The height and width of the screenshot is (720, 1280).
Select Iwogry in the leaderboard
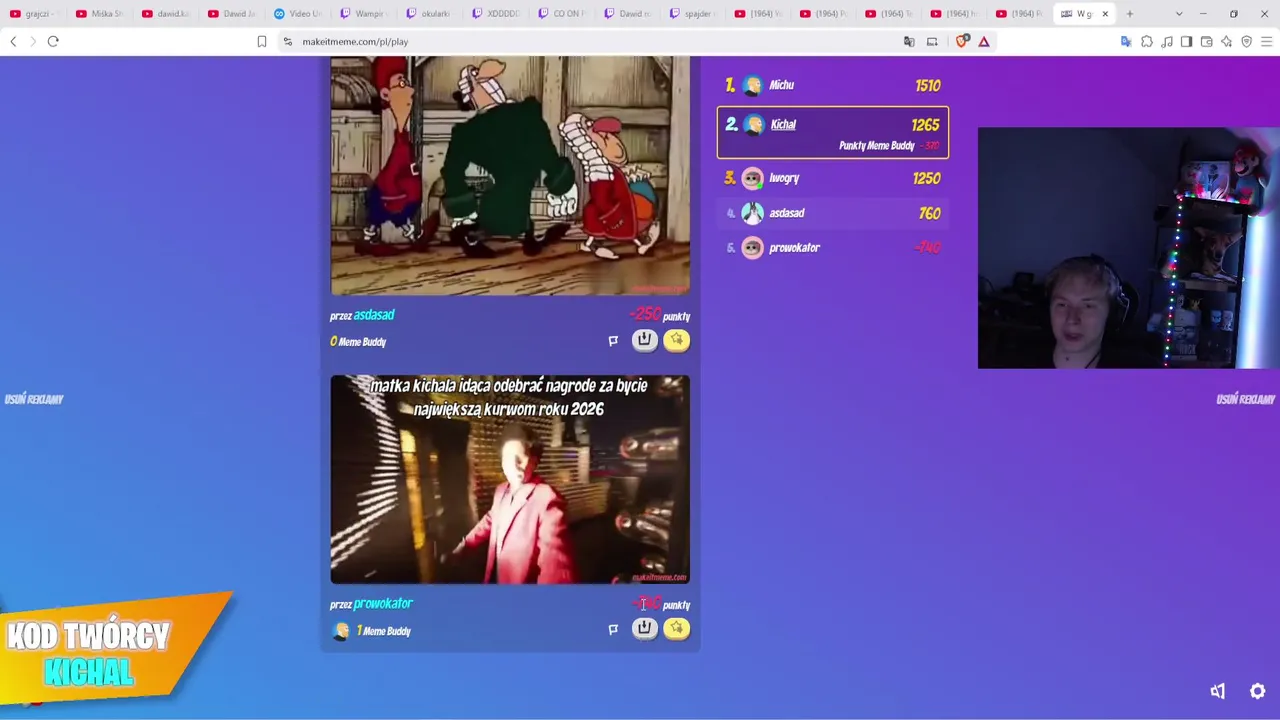coord(832,178)
